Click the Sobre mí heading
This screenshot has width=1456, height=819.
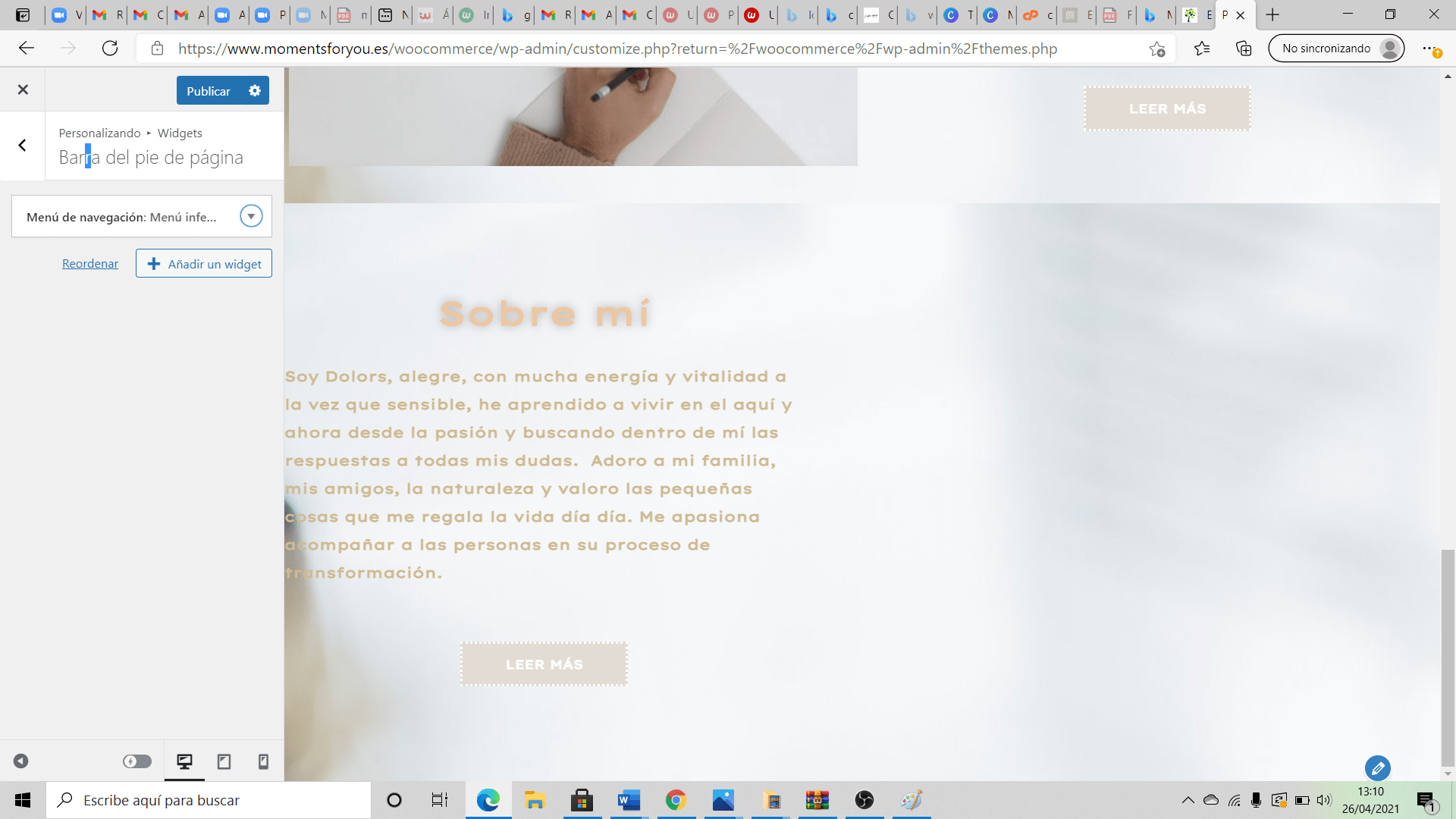(544, 313)
